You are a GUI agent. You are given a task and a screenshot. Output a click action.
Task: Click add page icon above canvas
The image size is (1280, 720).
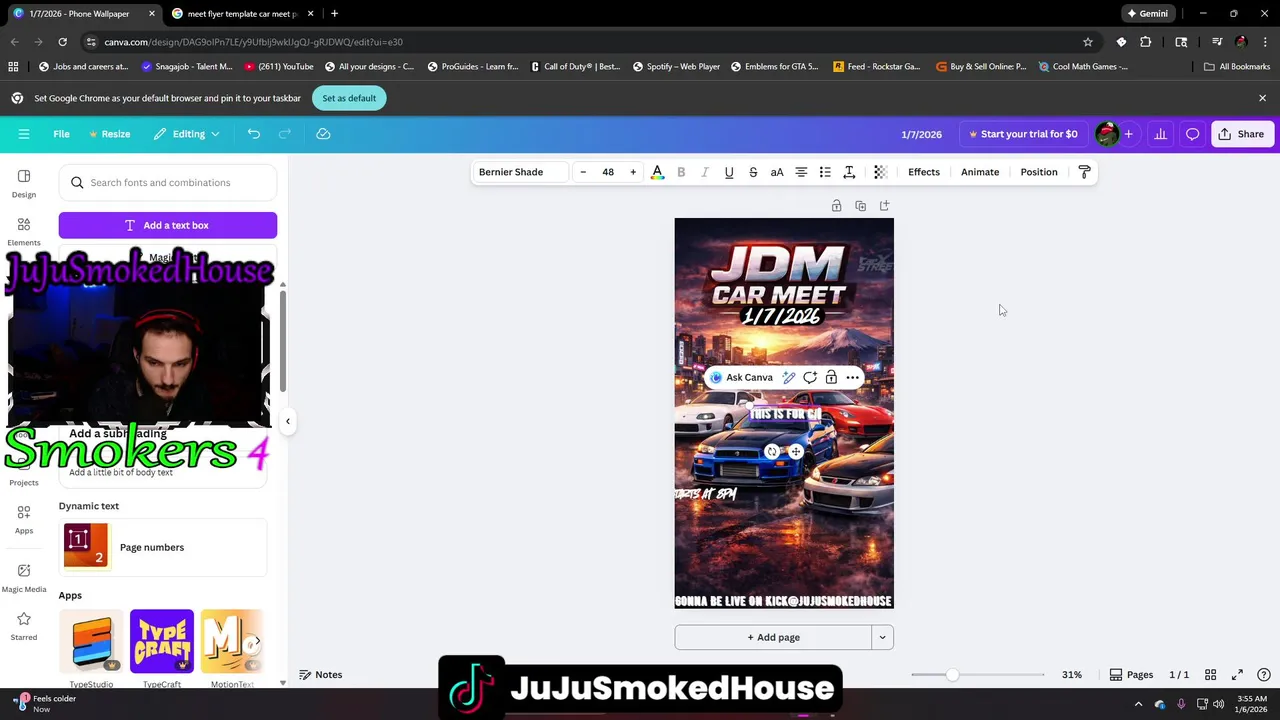[x=885, y=206]
